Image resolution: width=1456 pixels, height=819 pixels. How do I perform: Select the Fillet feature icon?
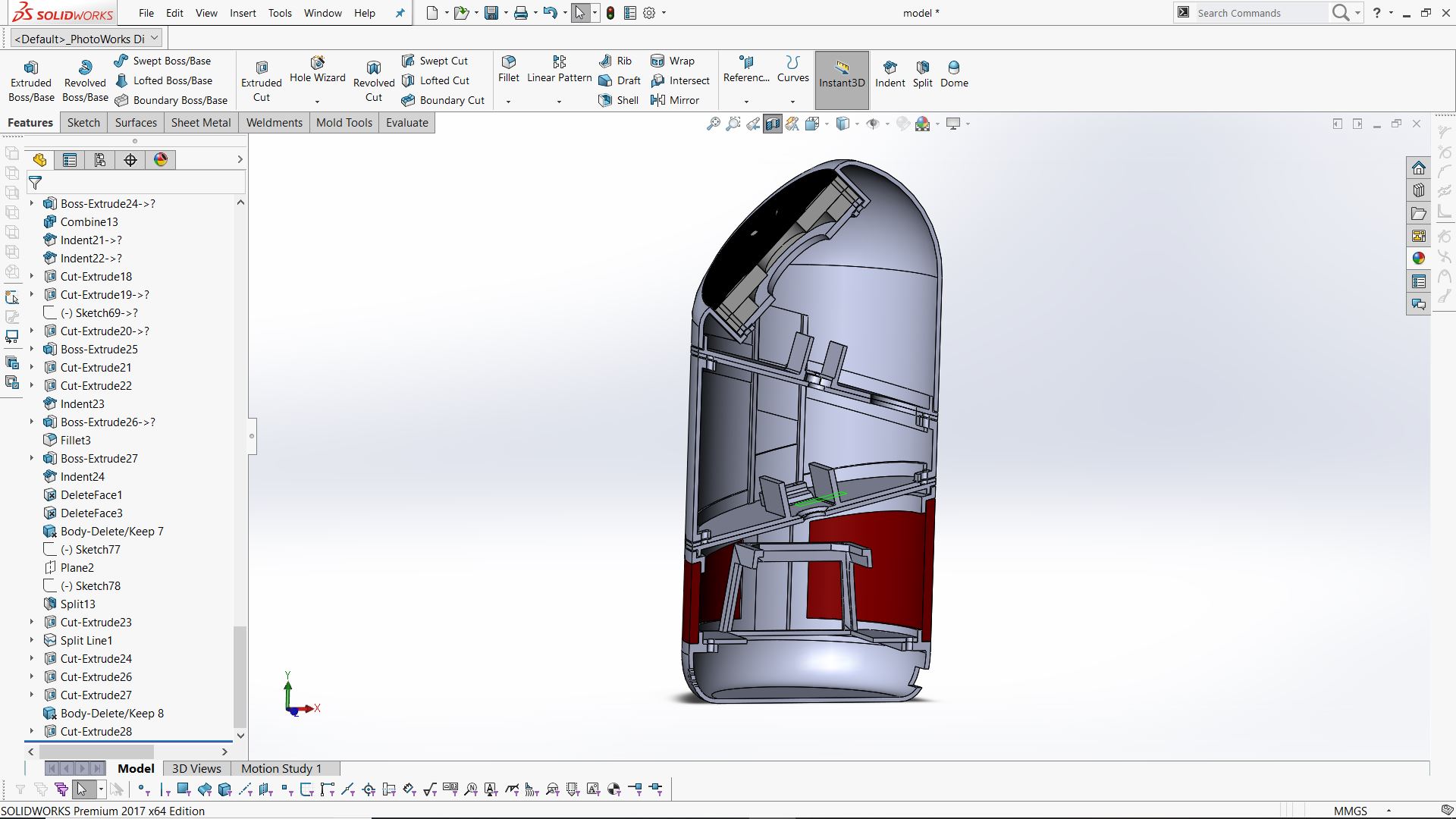[x=509, y=62]
